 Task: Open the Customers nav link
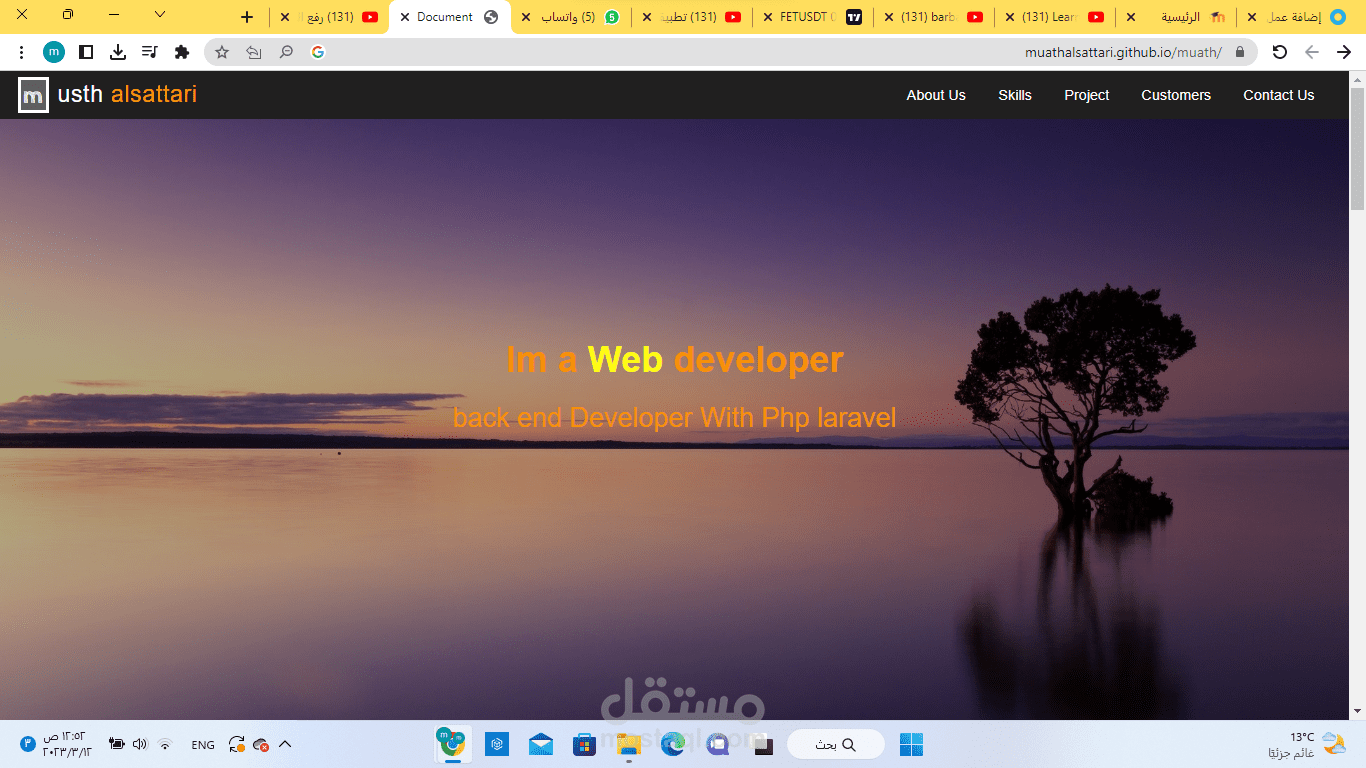(1176, 95)
